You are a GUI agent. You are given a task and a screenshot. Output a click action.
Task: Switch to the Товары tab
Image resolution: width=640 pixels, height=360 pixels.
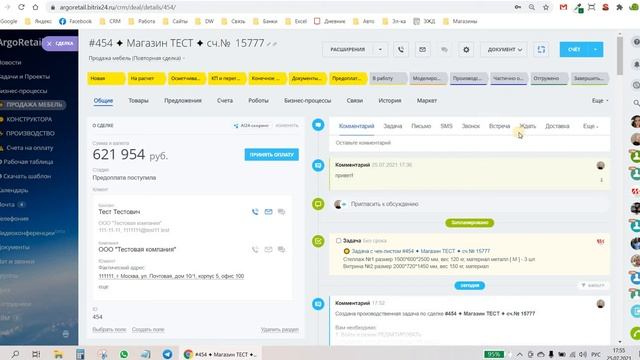tap(138, 100)
